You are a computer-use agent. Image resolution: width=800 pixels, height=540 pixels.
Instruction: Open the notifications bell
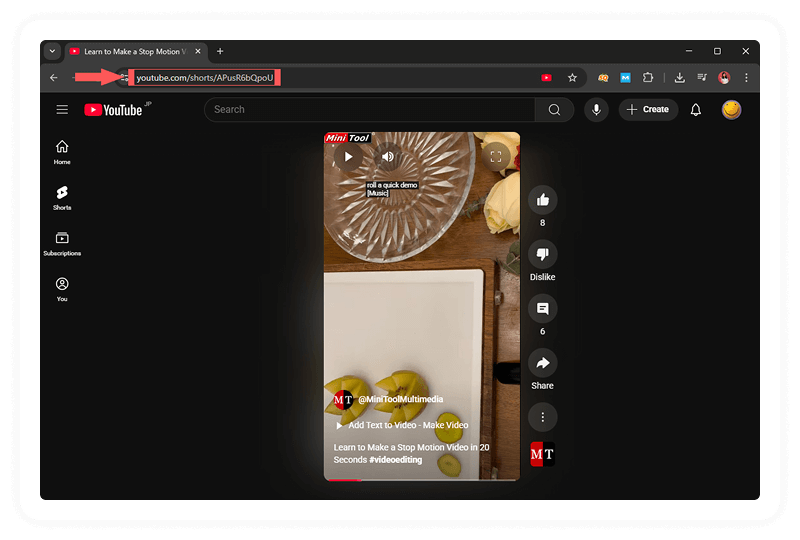[696, 110]
